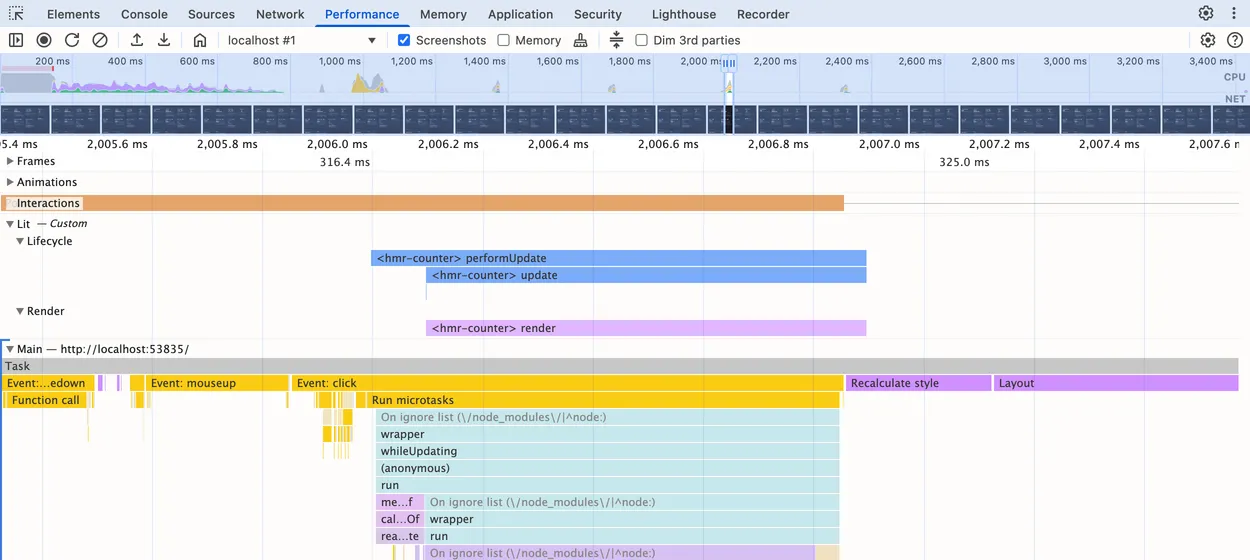Select the Event: mousedown entry
The height and width of the screenshot is (560, 1250).
48,383
